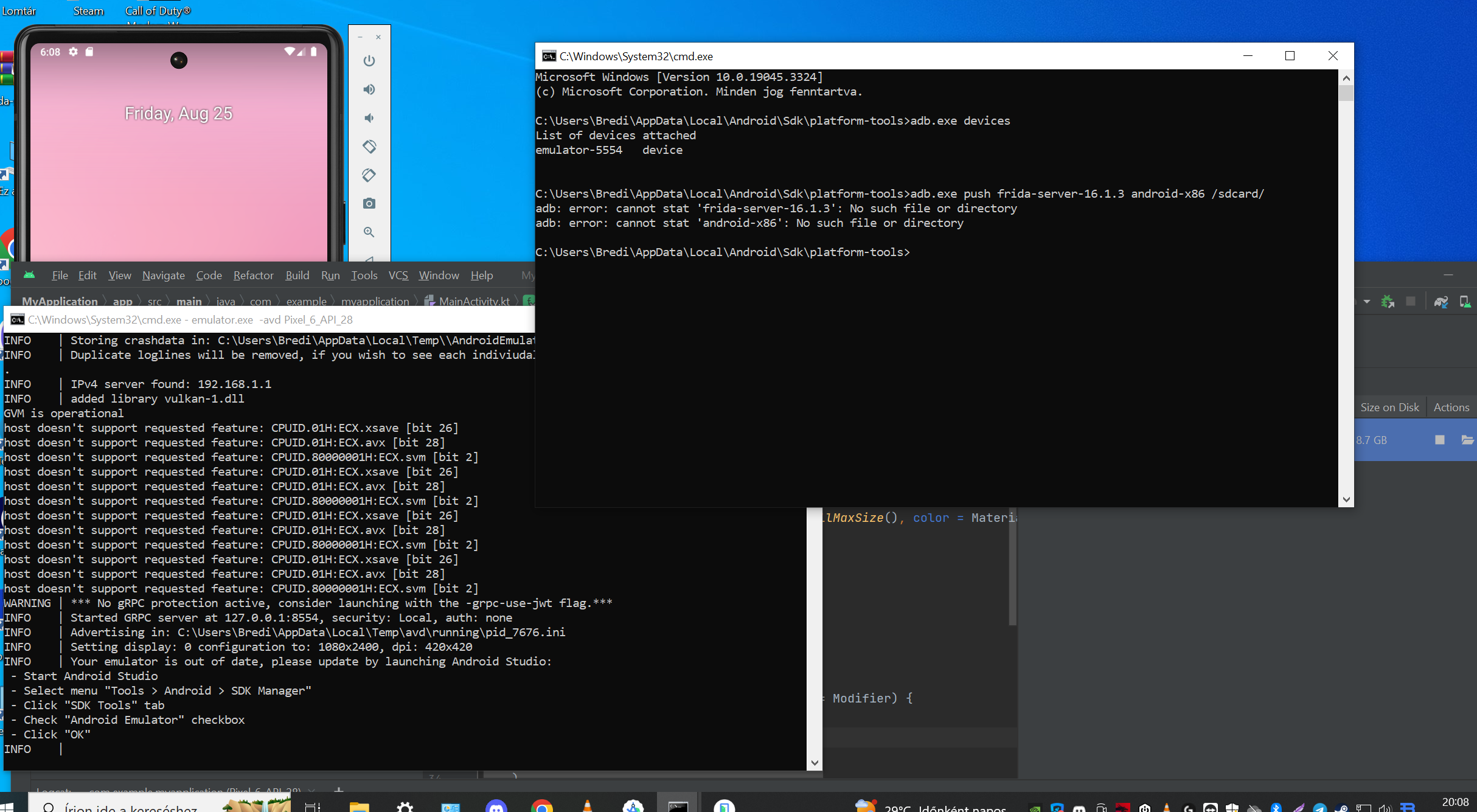
Task: Open the Tools menu
Action: pyautogui.click(x=364, y=276)
